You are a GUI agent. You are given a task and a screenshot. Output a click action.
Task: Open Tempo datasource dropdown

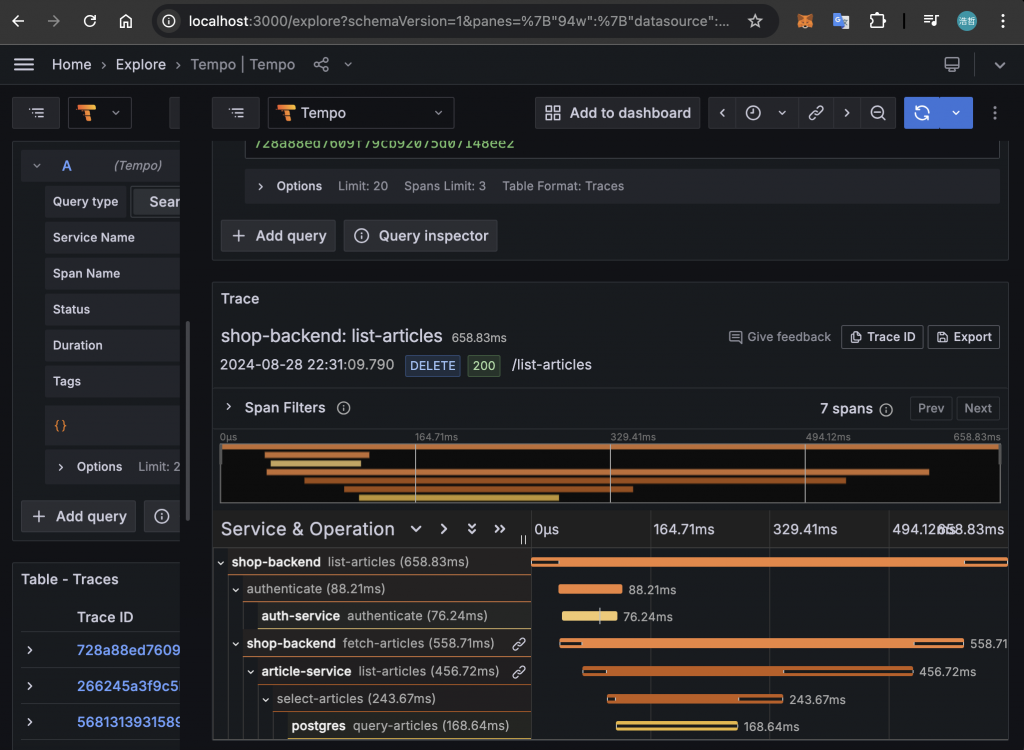[x=361, y=113]
